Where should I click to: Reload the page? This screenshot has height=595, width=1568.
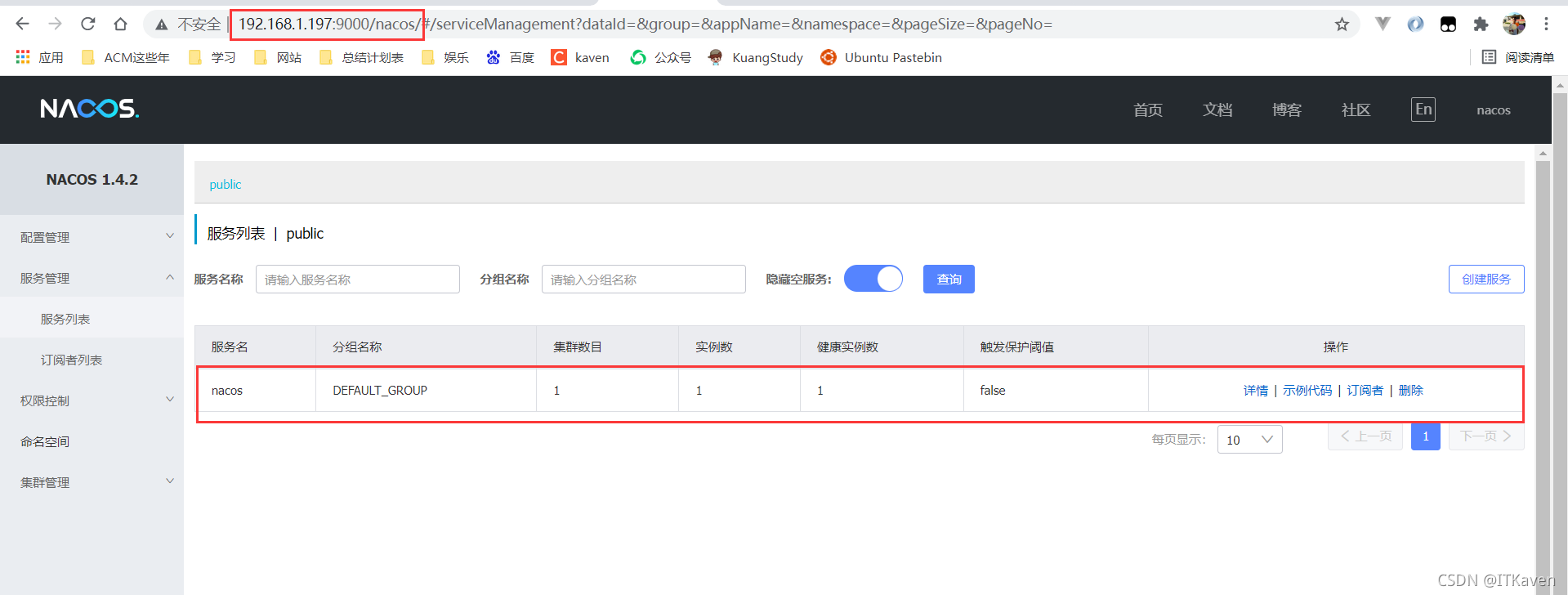88,24
